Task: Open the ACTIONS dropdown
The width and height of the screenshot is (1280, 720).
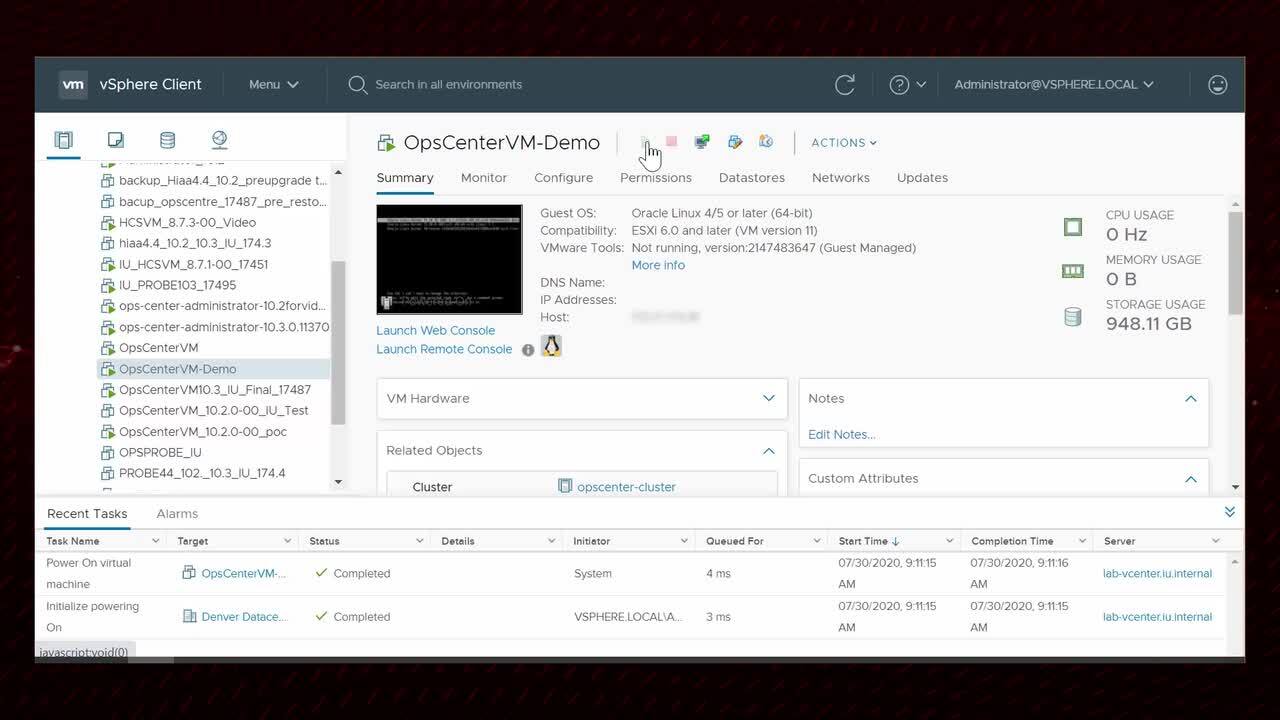Action: point(844,143)
